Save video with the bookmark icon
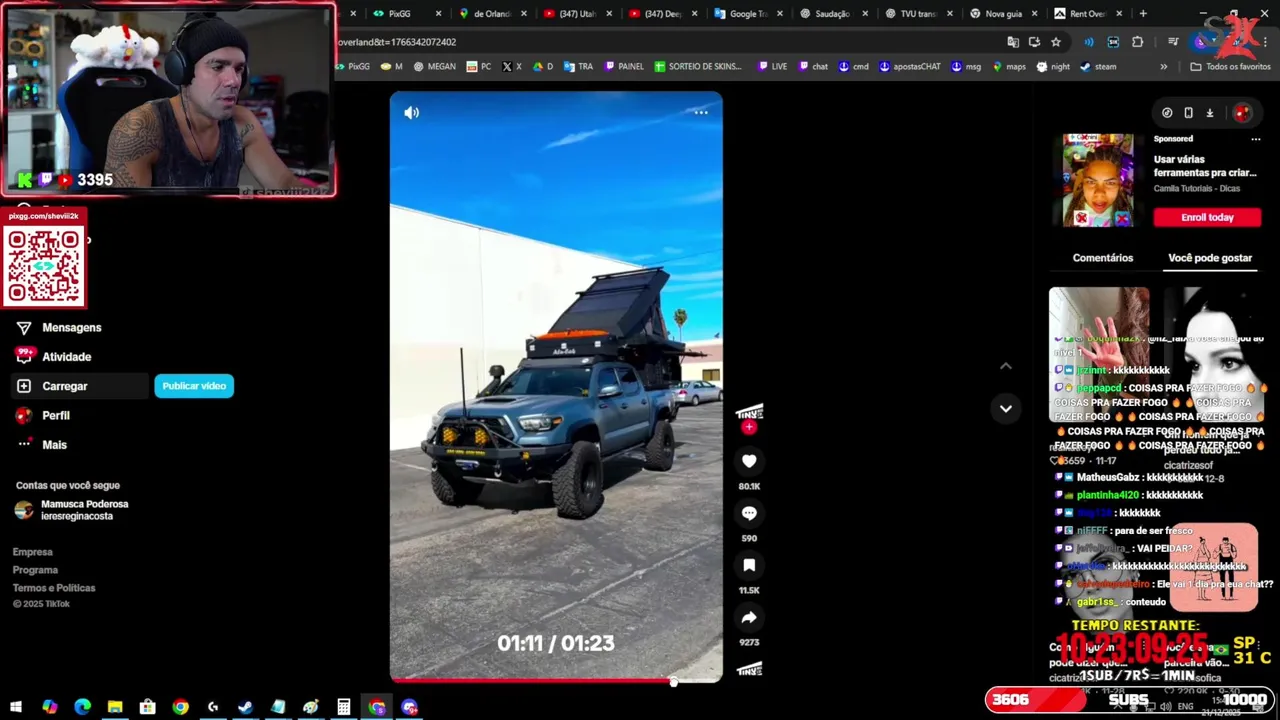Image resolution: width=1280 pixels, height=720 pixels. pos(749,565)
